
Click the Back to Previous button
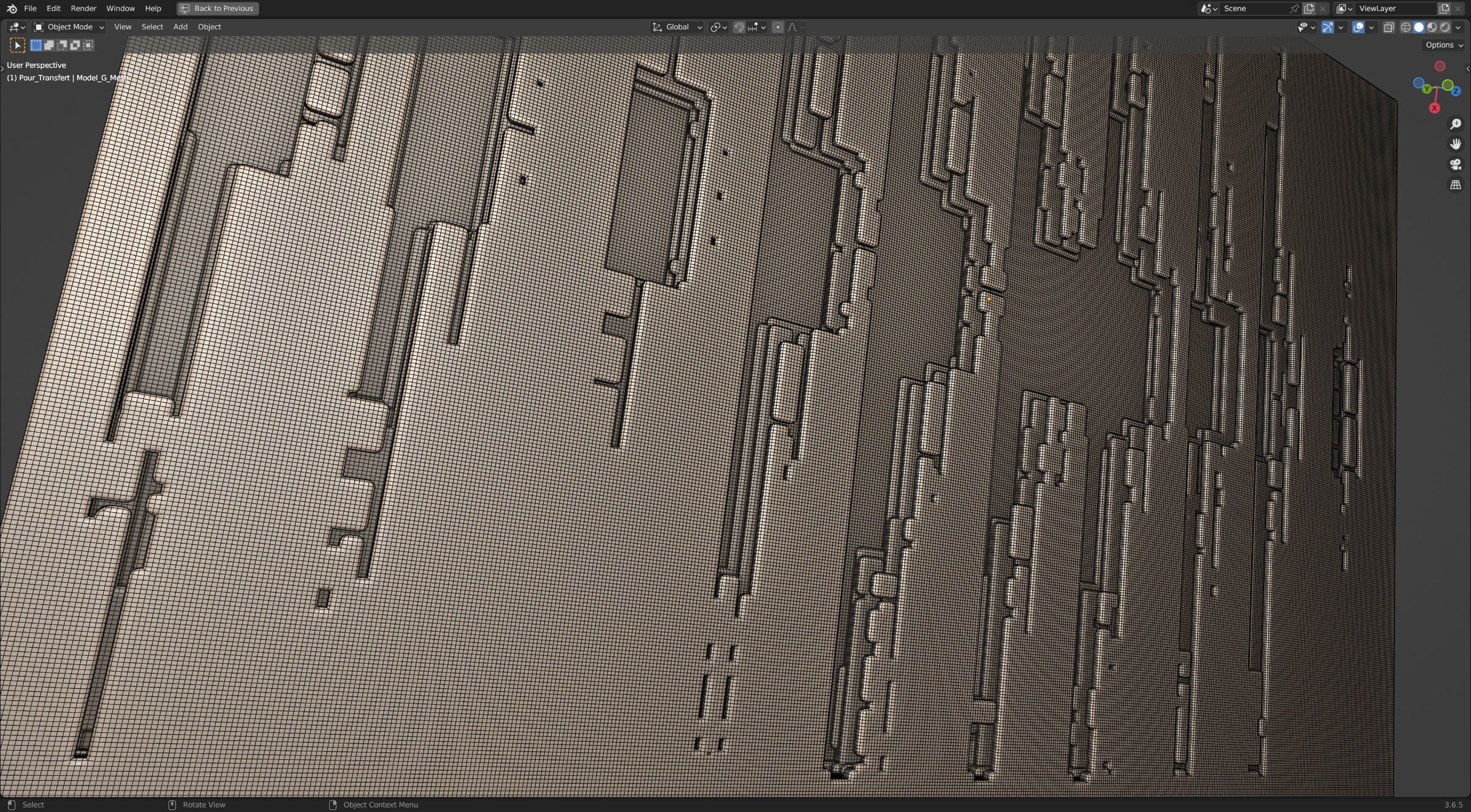click(218, 9)
